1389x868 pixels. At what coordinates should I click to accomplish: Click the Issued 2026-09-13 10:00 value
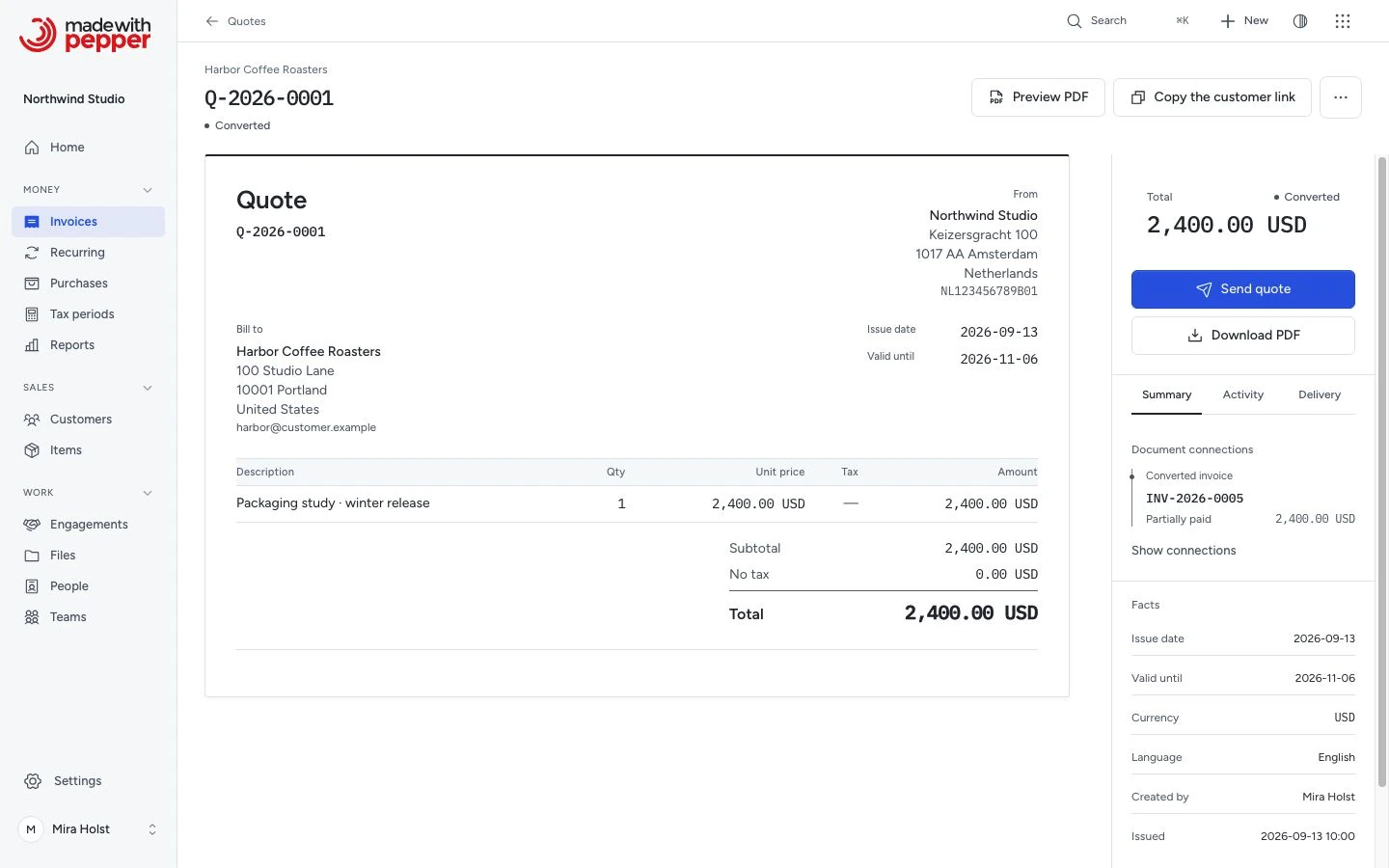point(1307,836)
